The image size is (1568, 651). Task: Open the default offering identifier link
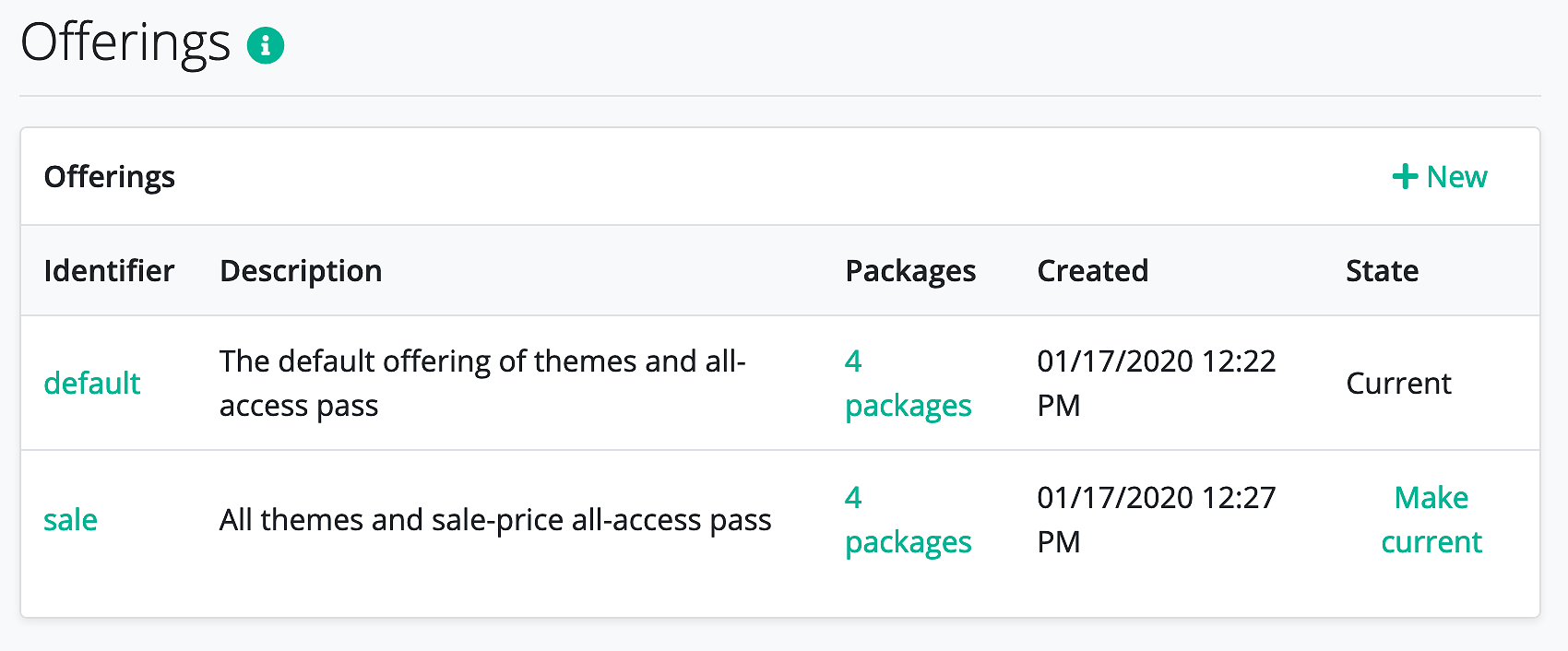(x=92, y=383)
